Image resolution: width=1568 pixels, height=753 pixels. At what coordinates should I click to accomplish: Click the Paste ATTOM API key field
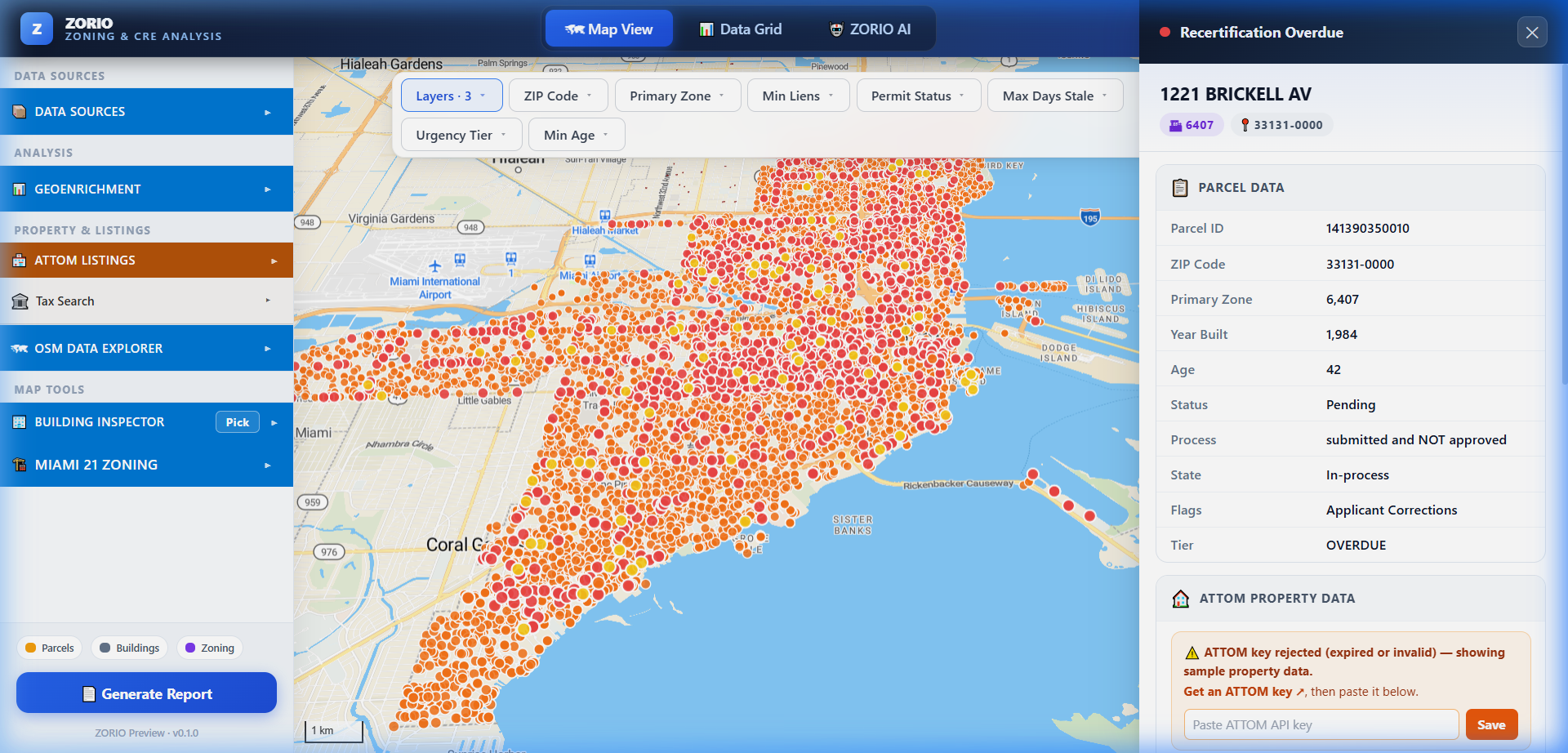(1321, 724)
